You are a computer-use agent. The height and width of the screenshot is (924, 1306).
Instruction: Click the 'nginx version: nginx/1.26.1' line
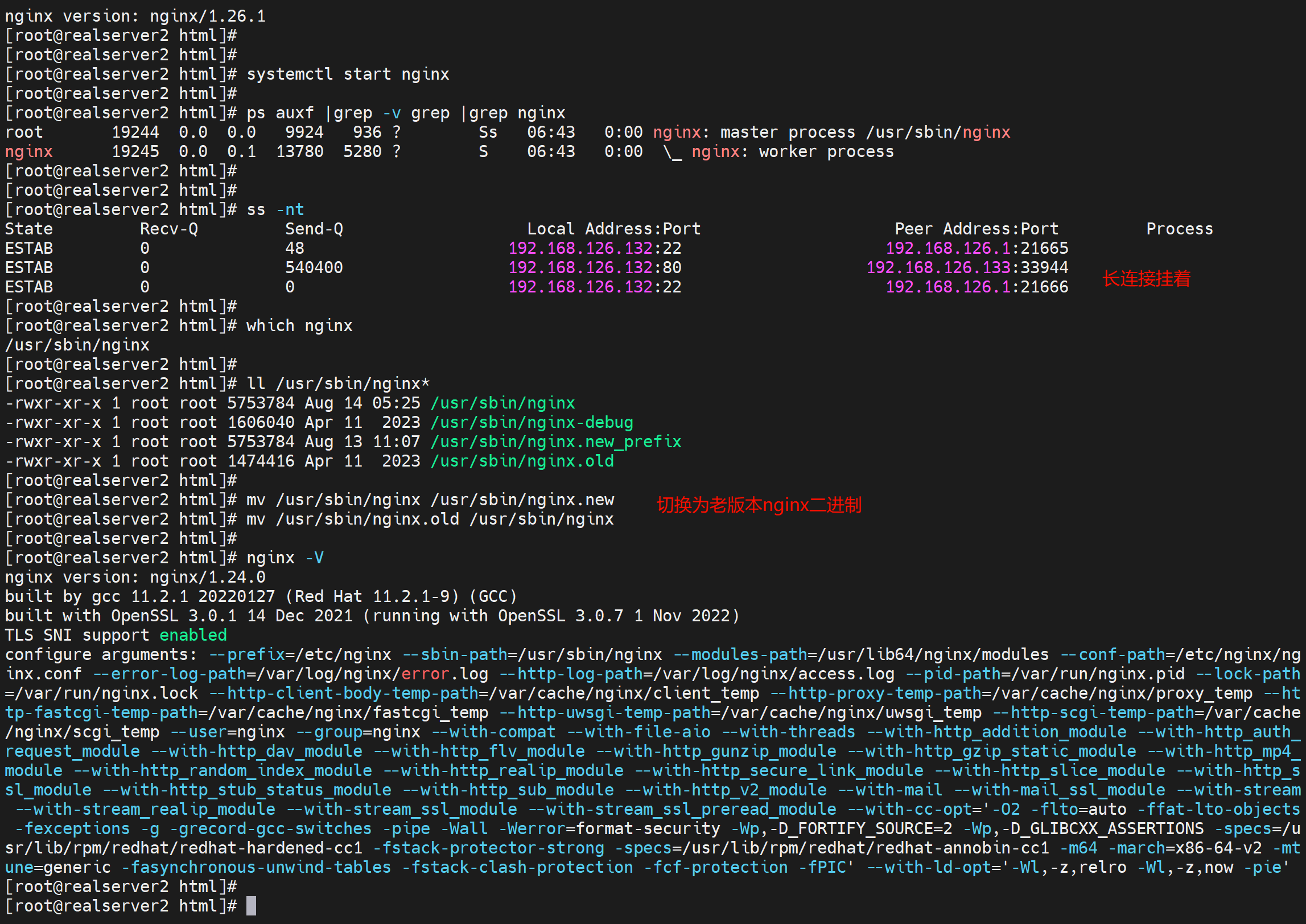click(x=135, y=16)
